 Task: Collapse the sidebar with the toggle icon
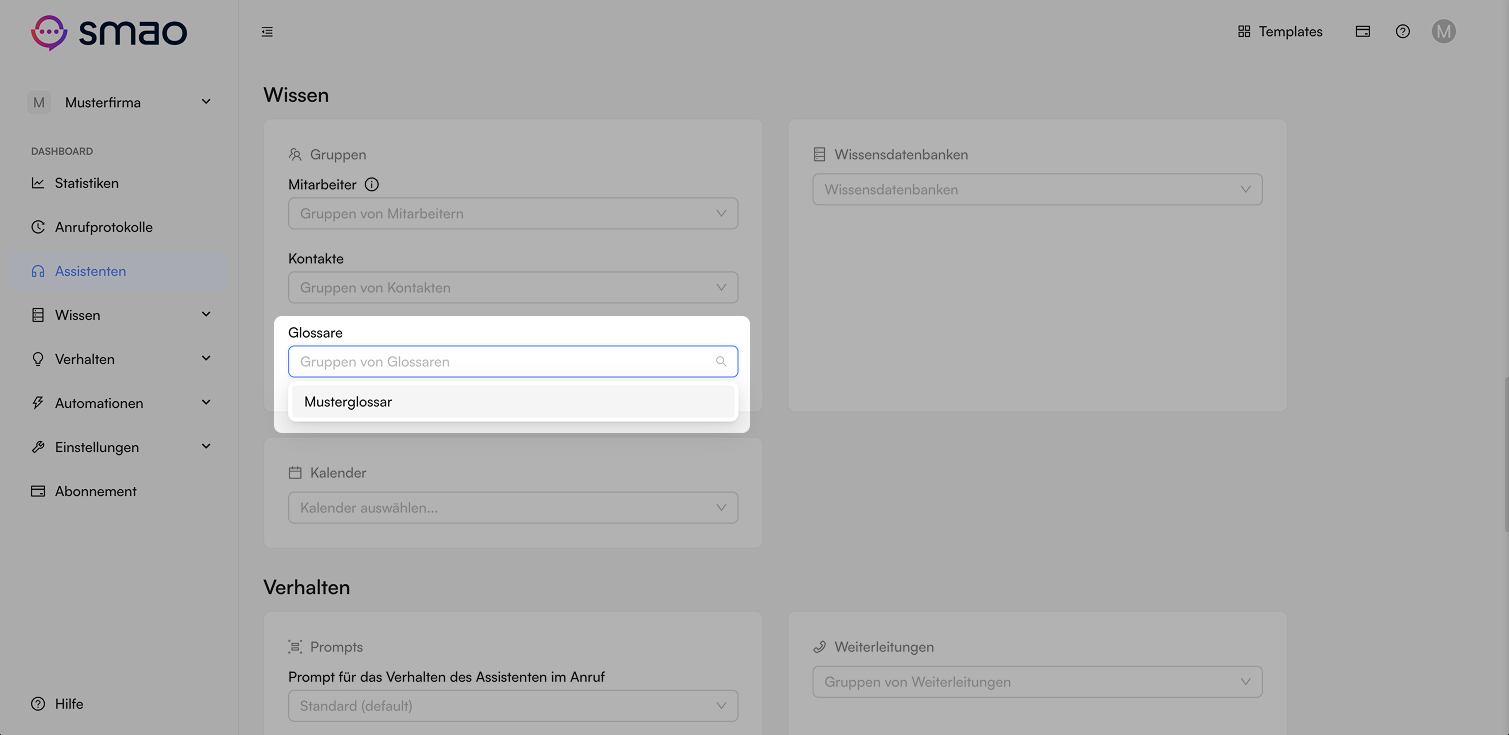267,32
